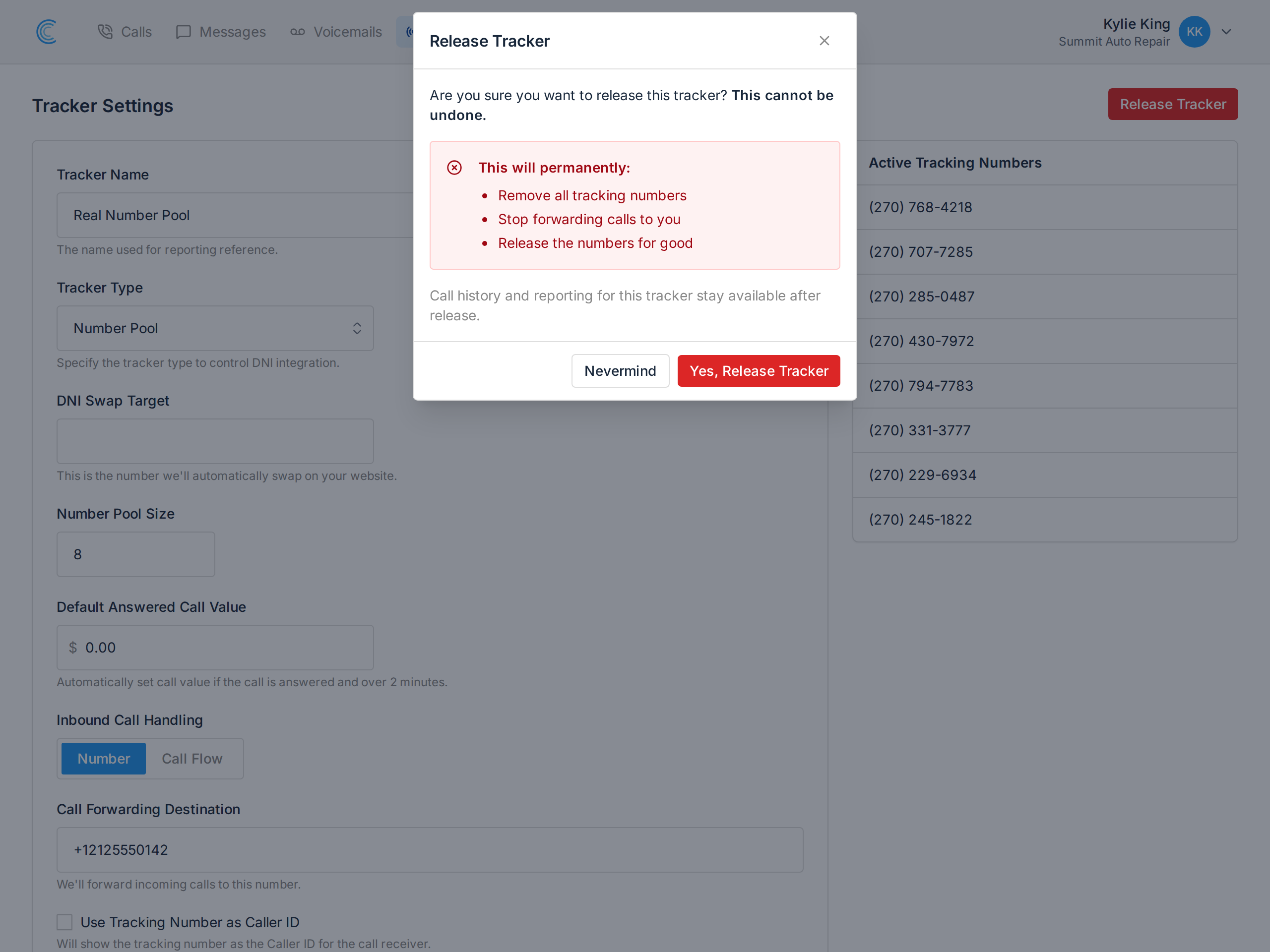Image resolution: width=1270 pixels, height=952 pixels.
Task: Open the Tracker Type dropdown
Action: 215,328
